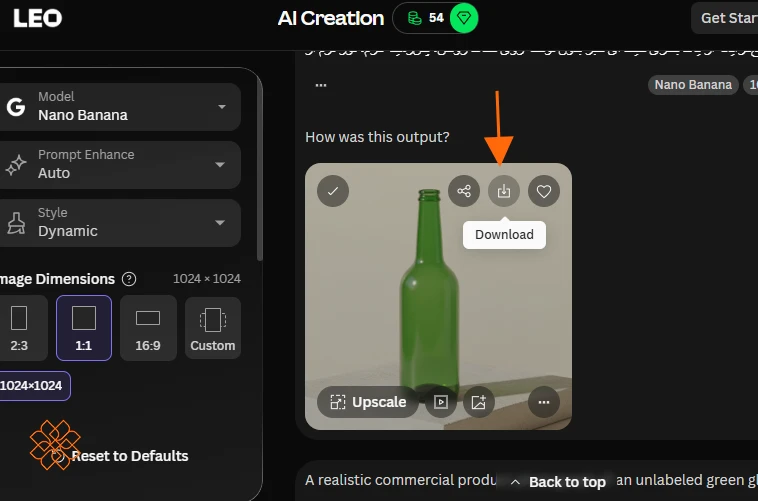758x501 pixels.
Task: Select the Custom dimensions option
Action: (213, 328)
